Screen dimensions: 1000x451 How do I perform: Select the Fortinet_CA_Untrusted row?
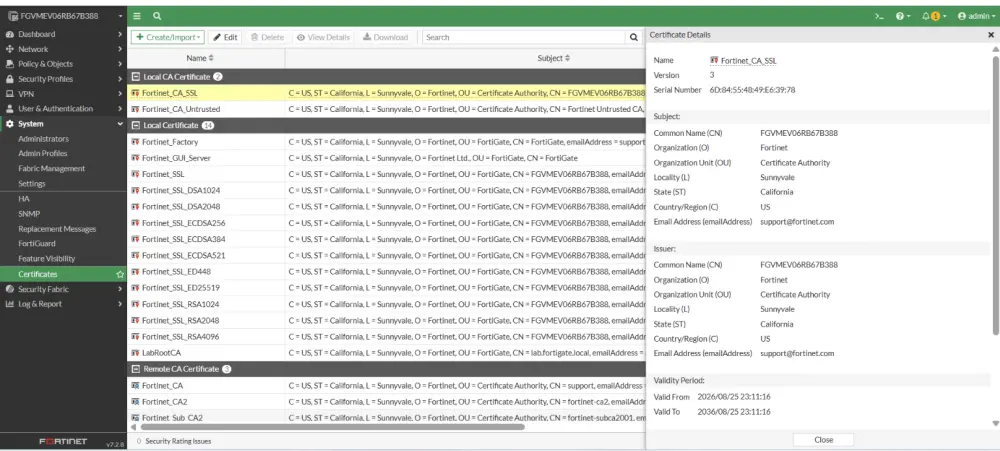coord(386,109)
